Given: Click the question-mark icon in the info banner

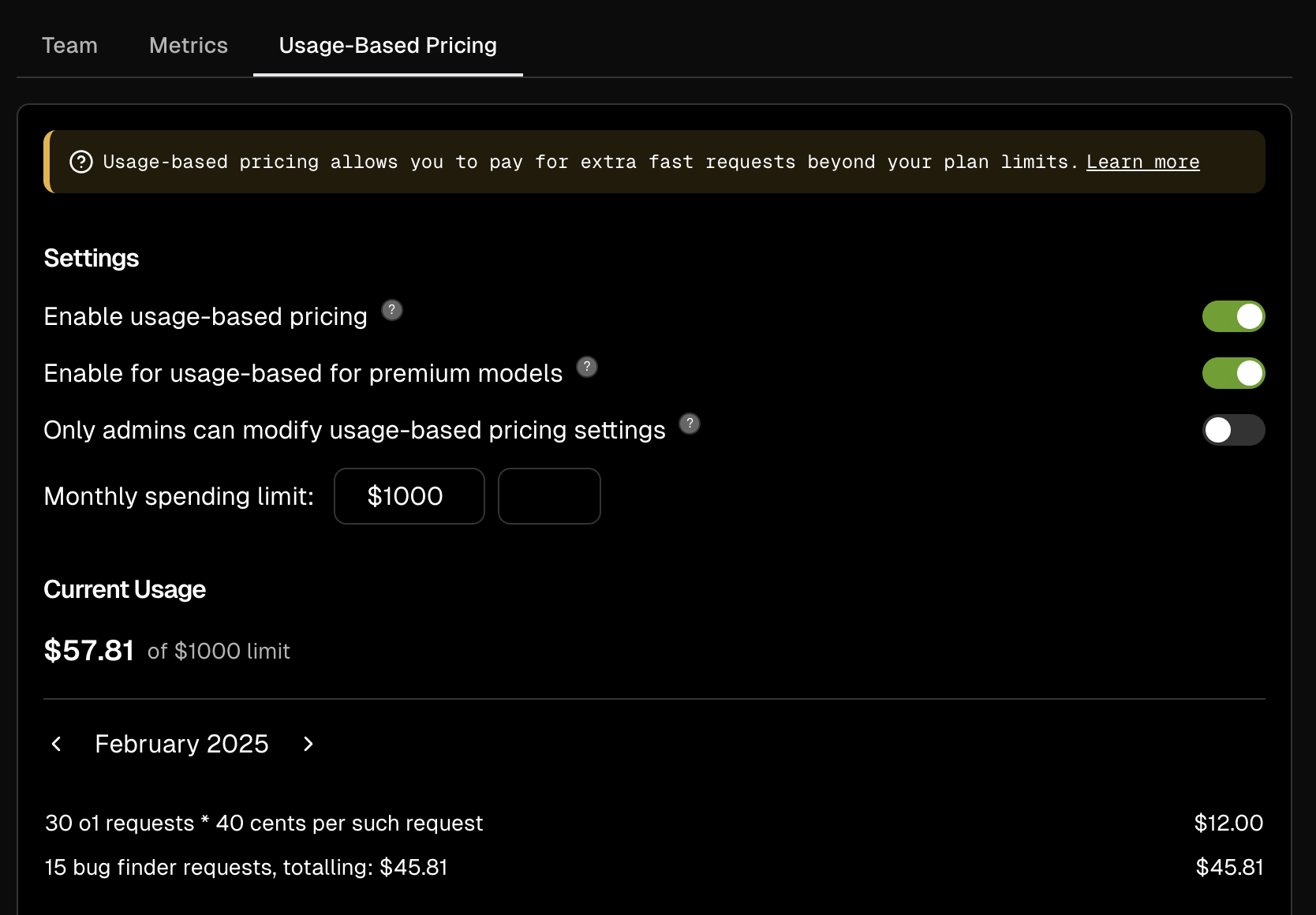Looking at the screenshot, I should click(81, 162).
